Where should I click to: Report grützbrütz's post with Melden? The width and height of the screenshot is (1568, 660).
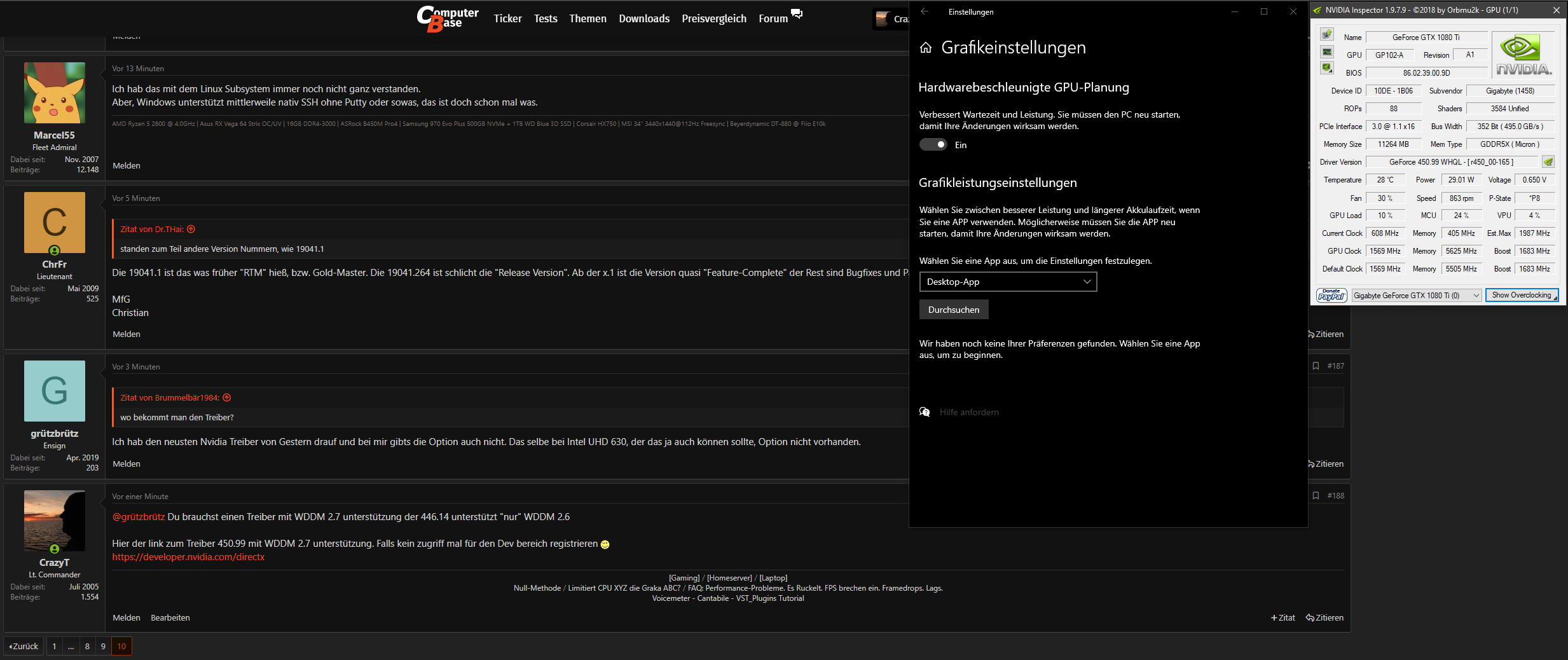(x=127, y=464)
